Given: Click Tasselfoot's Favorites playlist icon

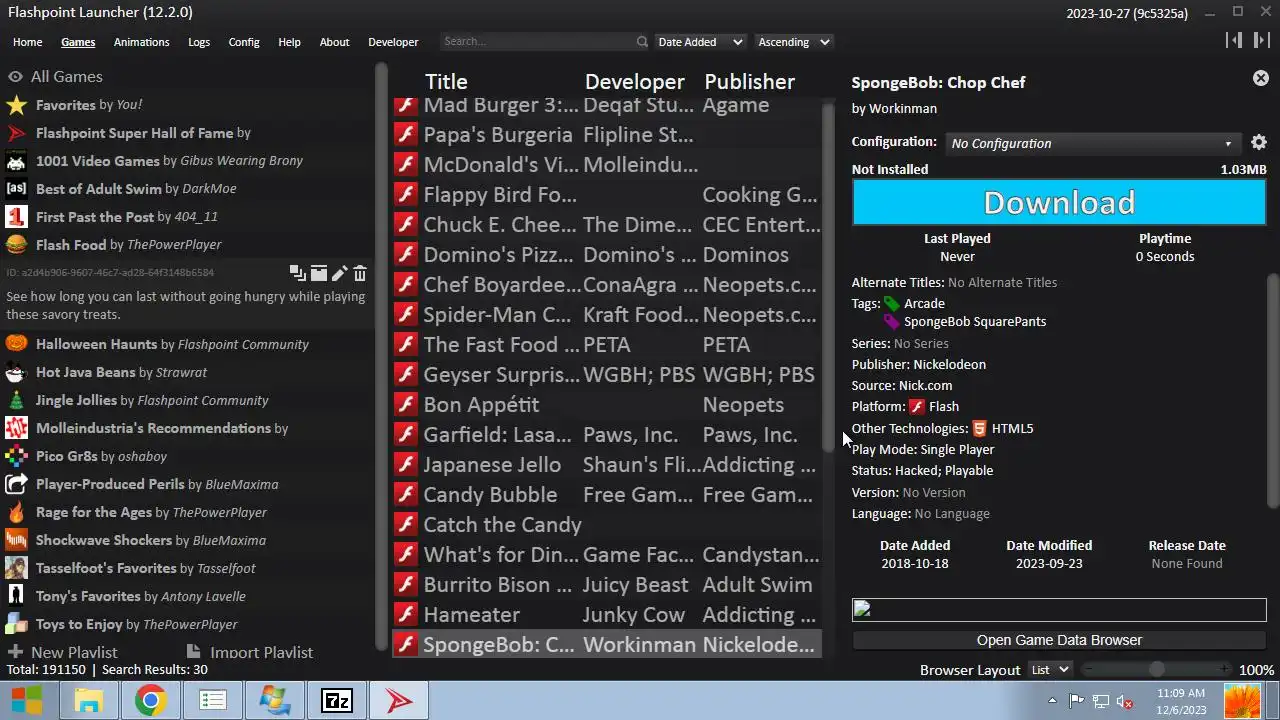Looking at the screenshot, I should click(16, 568).
